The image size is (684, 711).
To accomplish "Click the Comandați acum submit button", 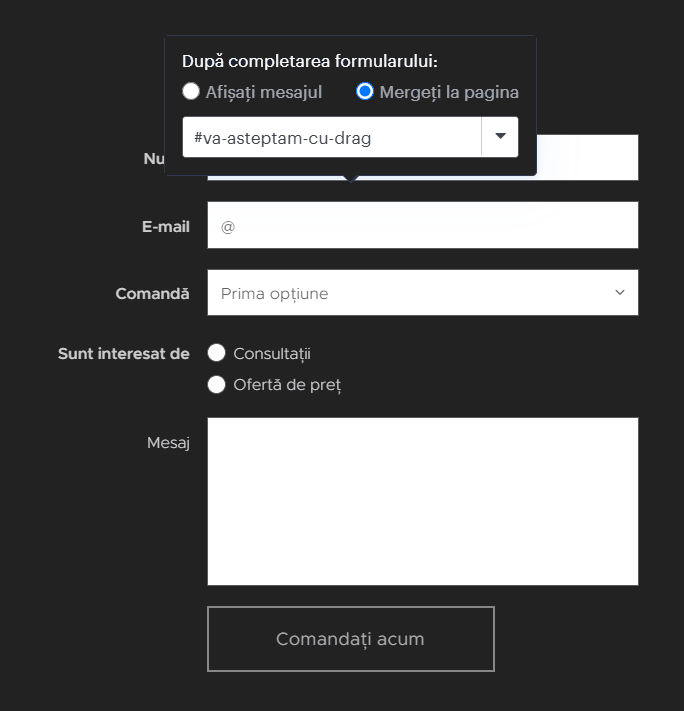I will pos(351,639).
